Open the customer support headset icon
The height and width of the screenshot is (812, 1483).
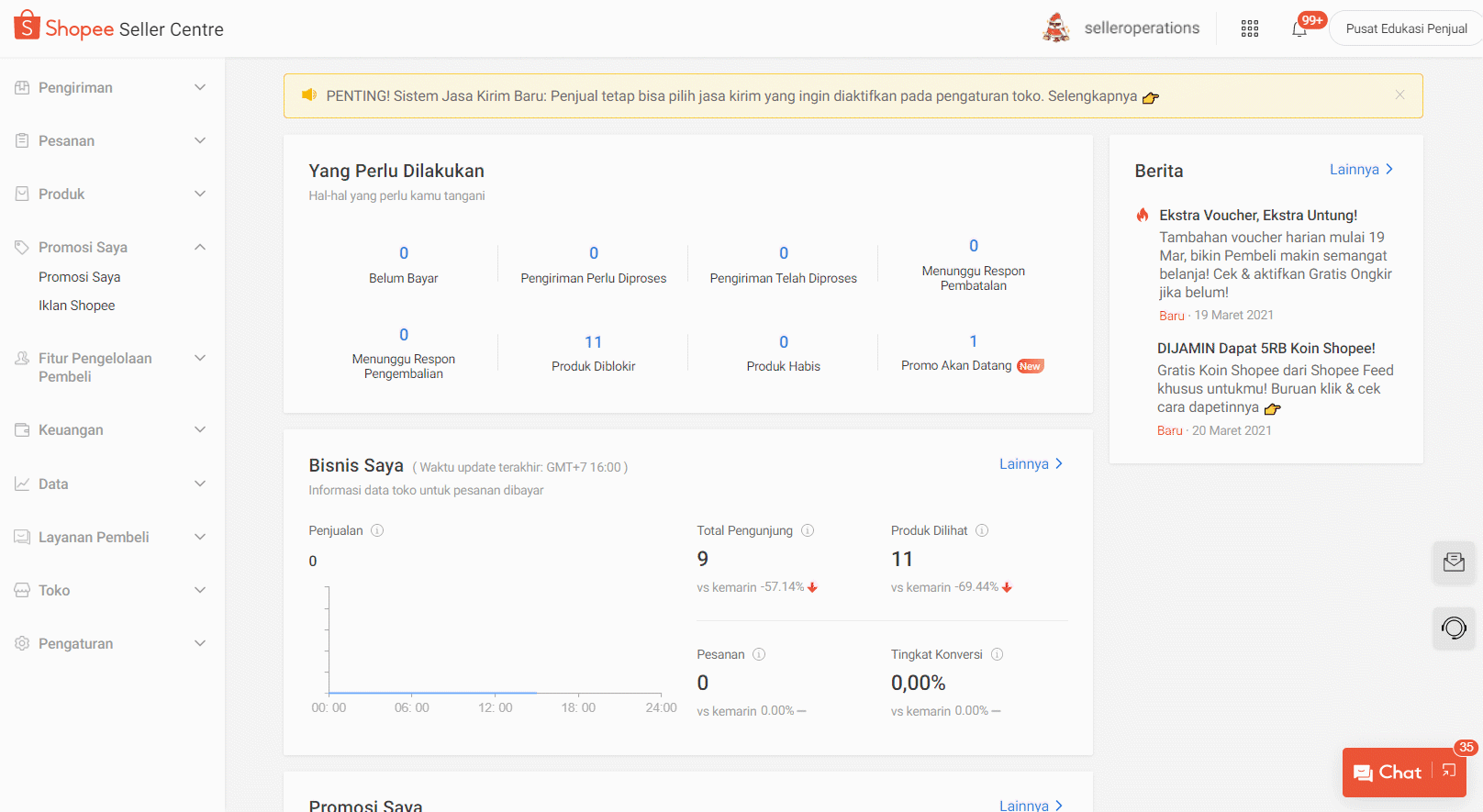1454,628
